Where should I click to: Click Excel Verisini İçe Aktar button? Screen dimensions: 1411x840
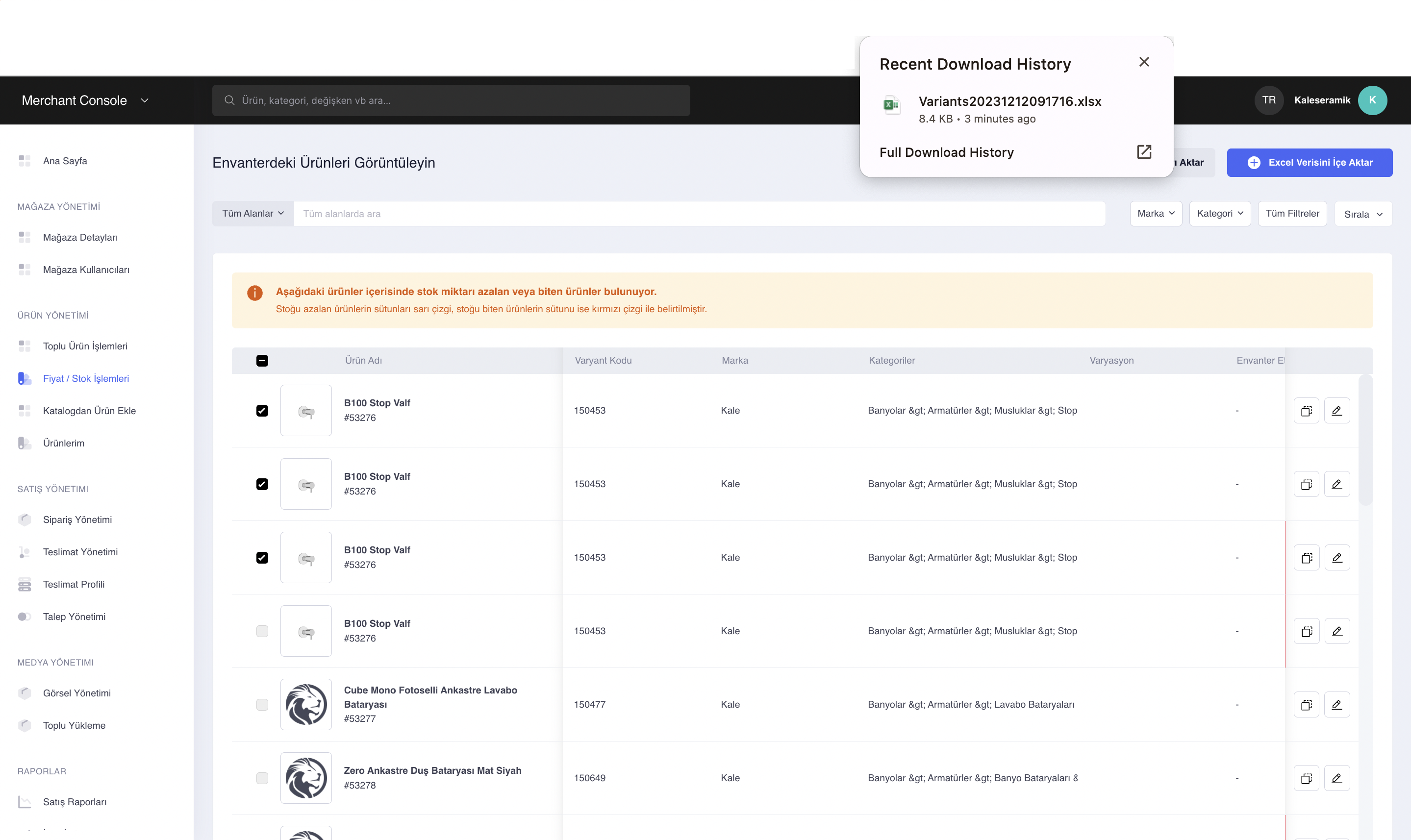(1309, 162)
